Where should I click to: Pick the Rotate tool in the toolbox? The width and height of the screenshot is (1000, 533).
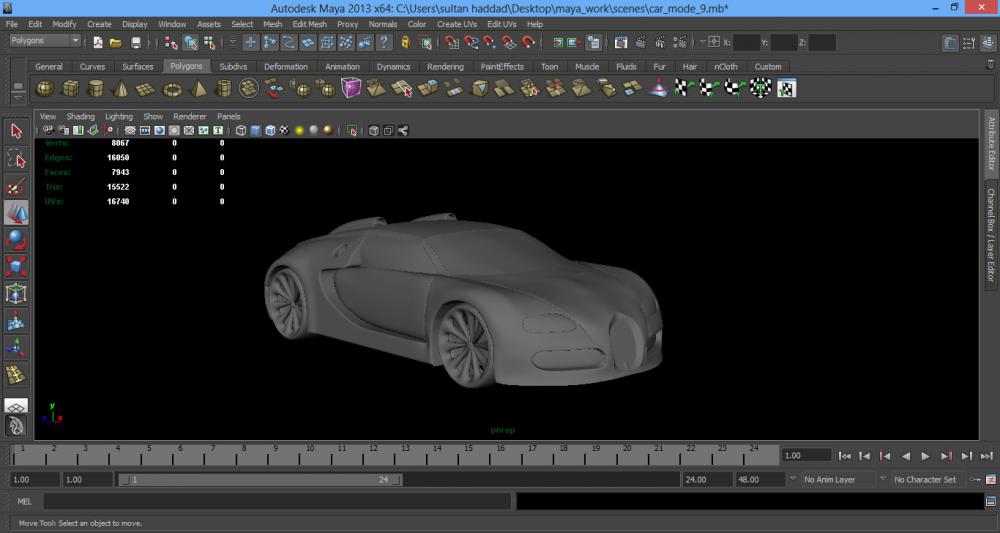(16, 240)
